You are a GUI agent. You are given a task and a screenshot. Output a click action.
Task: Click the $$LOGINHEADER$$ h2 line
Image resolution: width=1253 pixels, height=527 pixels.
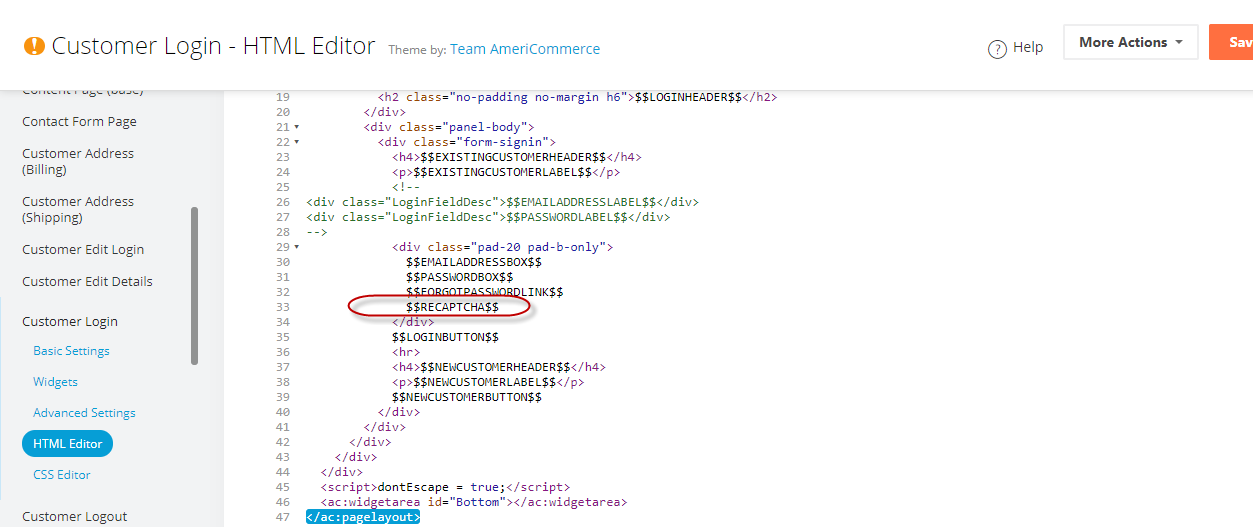point(577,97)
